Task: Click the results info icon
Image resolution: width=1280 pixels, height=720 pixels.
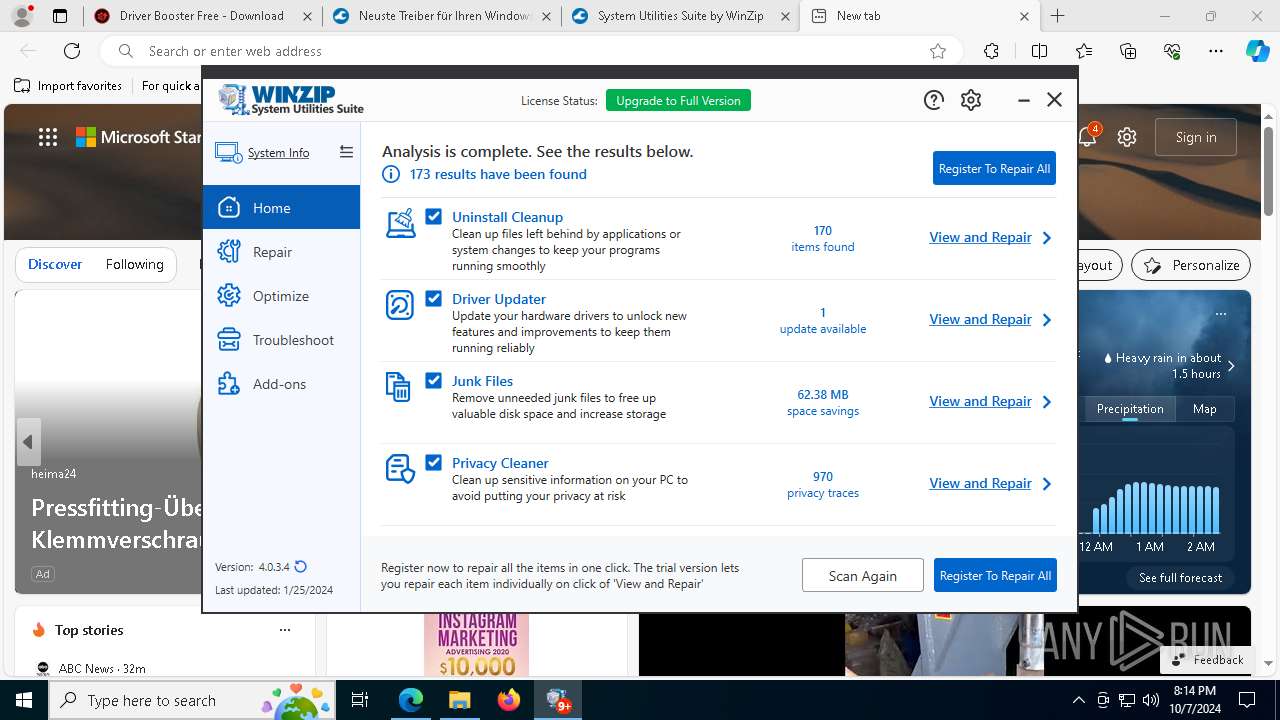Action: 391,174
